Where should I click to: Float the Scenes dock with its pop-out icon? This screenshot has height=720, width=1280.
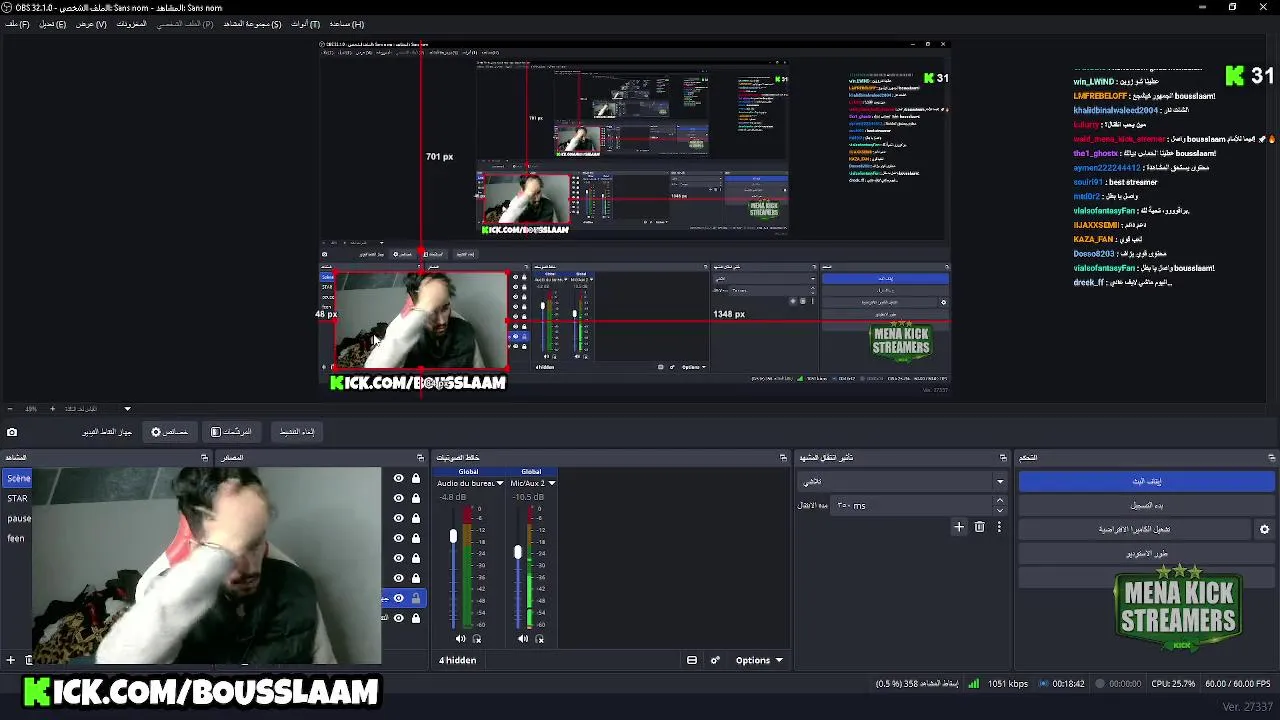pyautogui.click(x=204, y=458)
